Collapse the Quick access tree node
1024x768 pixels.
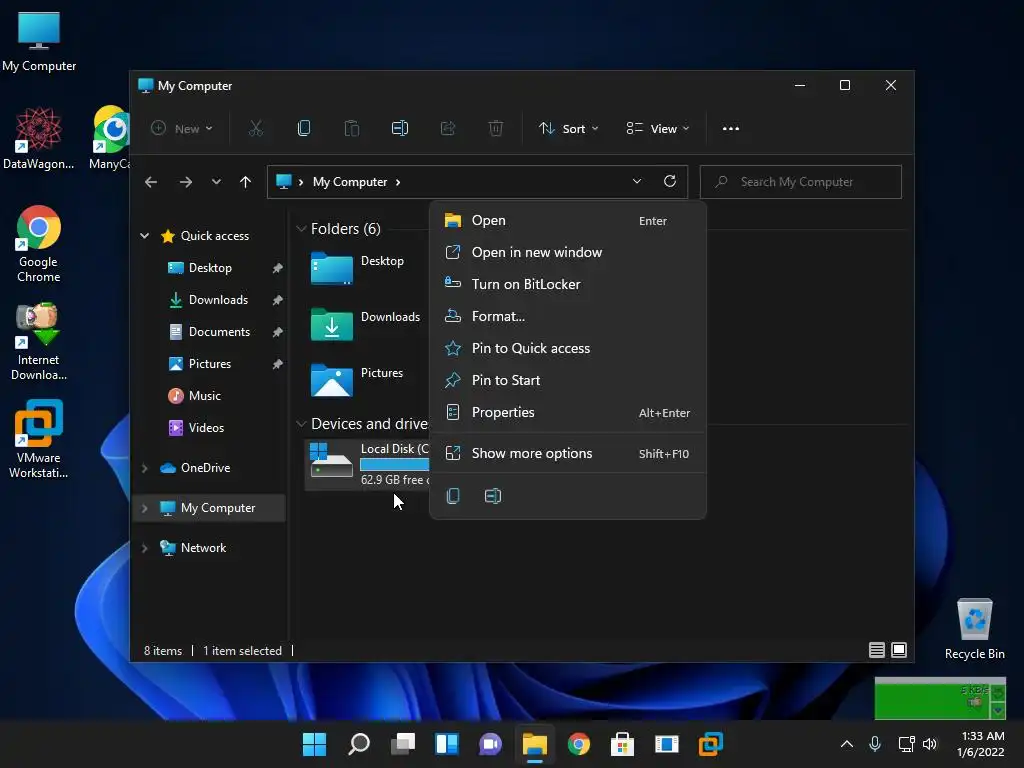click(144, 236)
